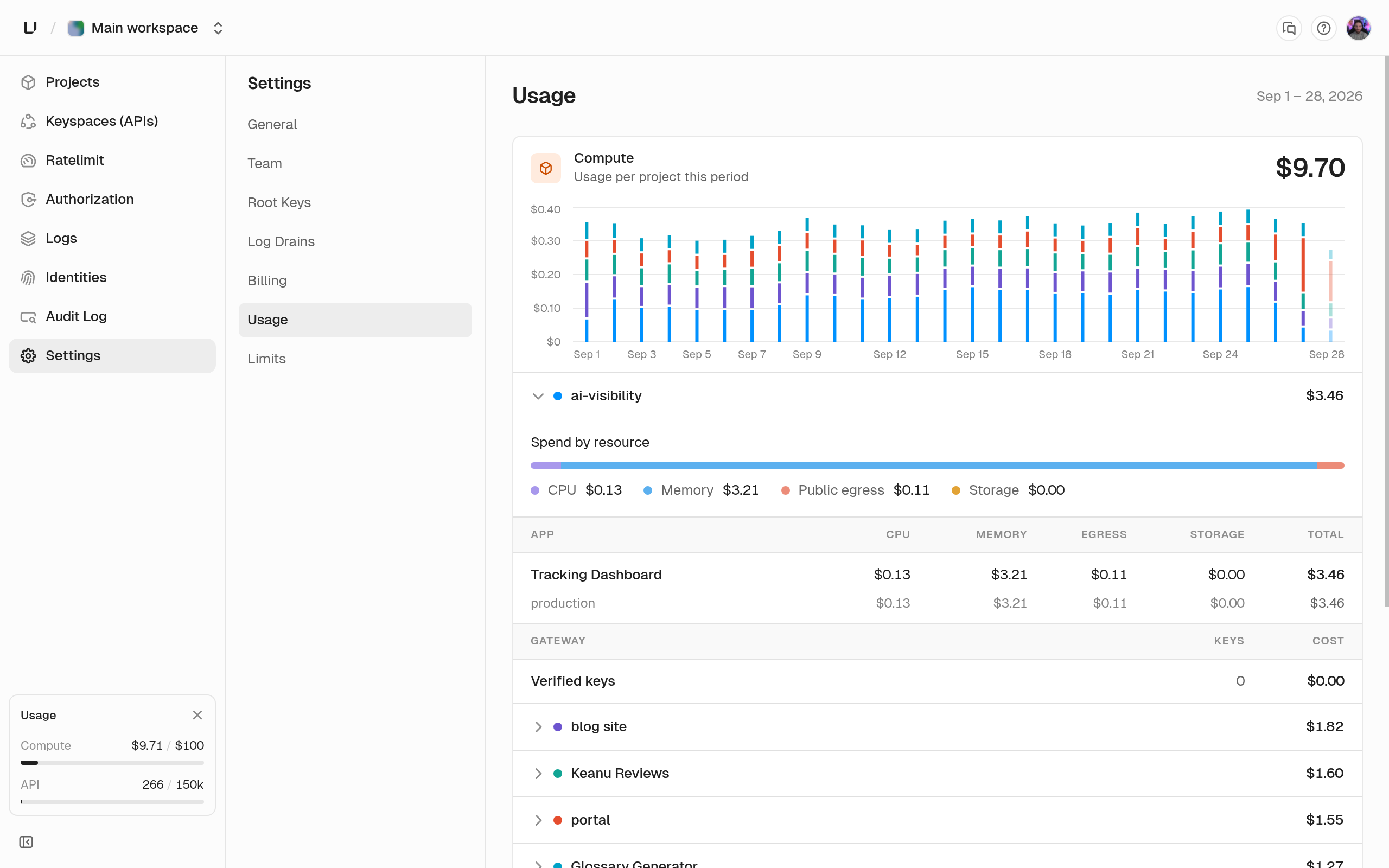
Task: Open Billing settings
Action: (x=355, y=280)
